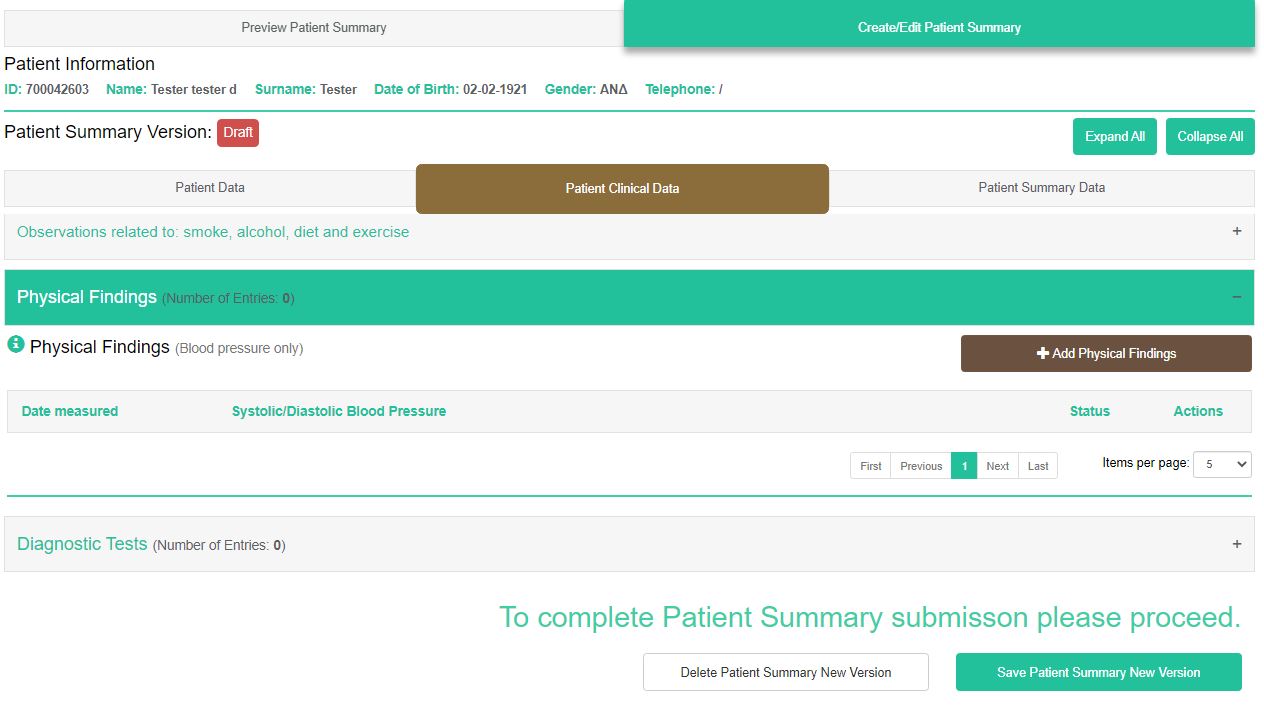Click the Collapse All button
Image resolution: width=1264 pixels, height=705 pixels.
click(x=1210, y=137)
